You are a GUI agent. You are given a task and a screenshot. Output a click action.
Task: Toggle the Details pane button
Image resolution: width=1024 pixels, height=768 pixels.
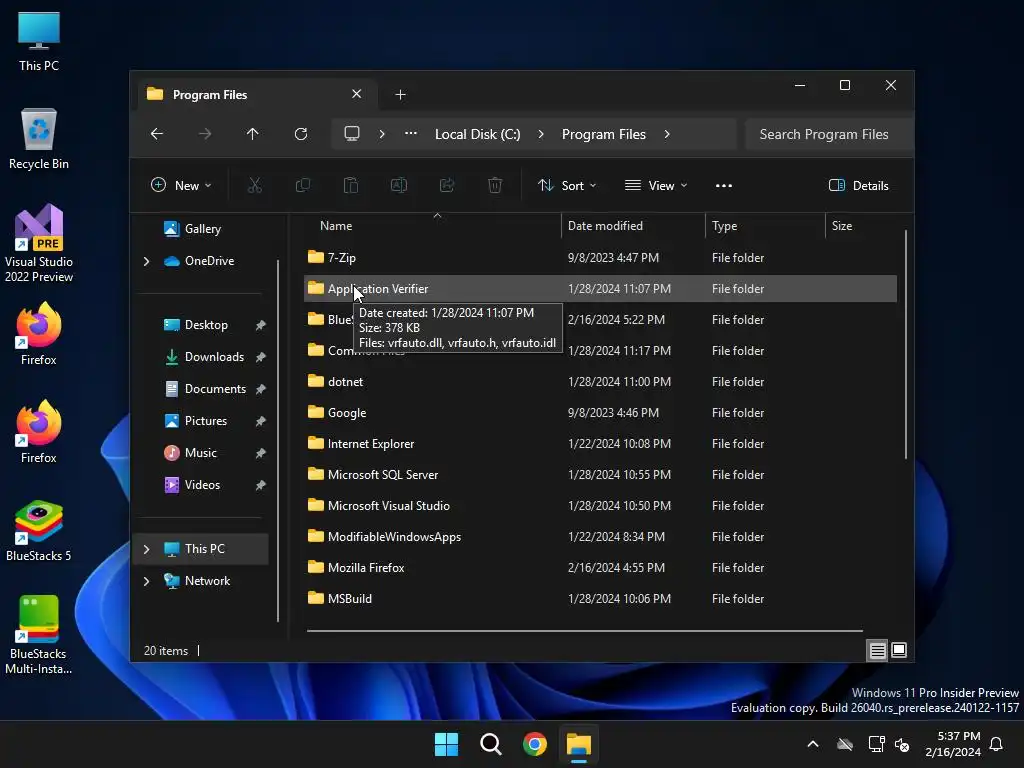[x=859, y=185]
